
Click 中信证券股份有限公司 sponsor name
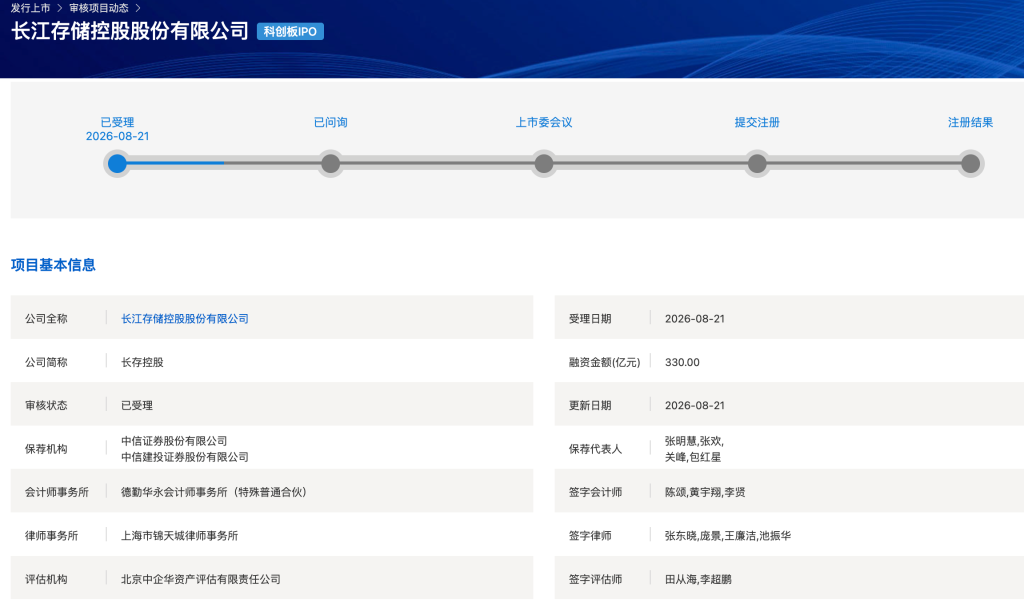tap(174, 441)
